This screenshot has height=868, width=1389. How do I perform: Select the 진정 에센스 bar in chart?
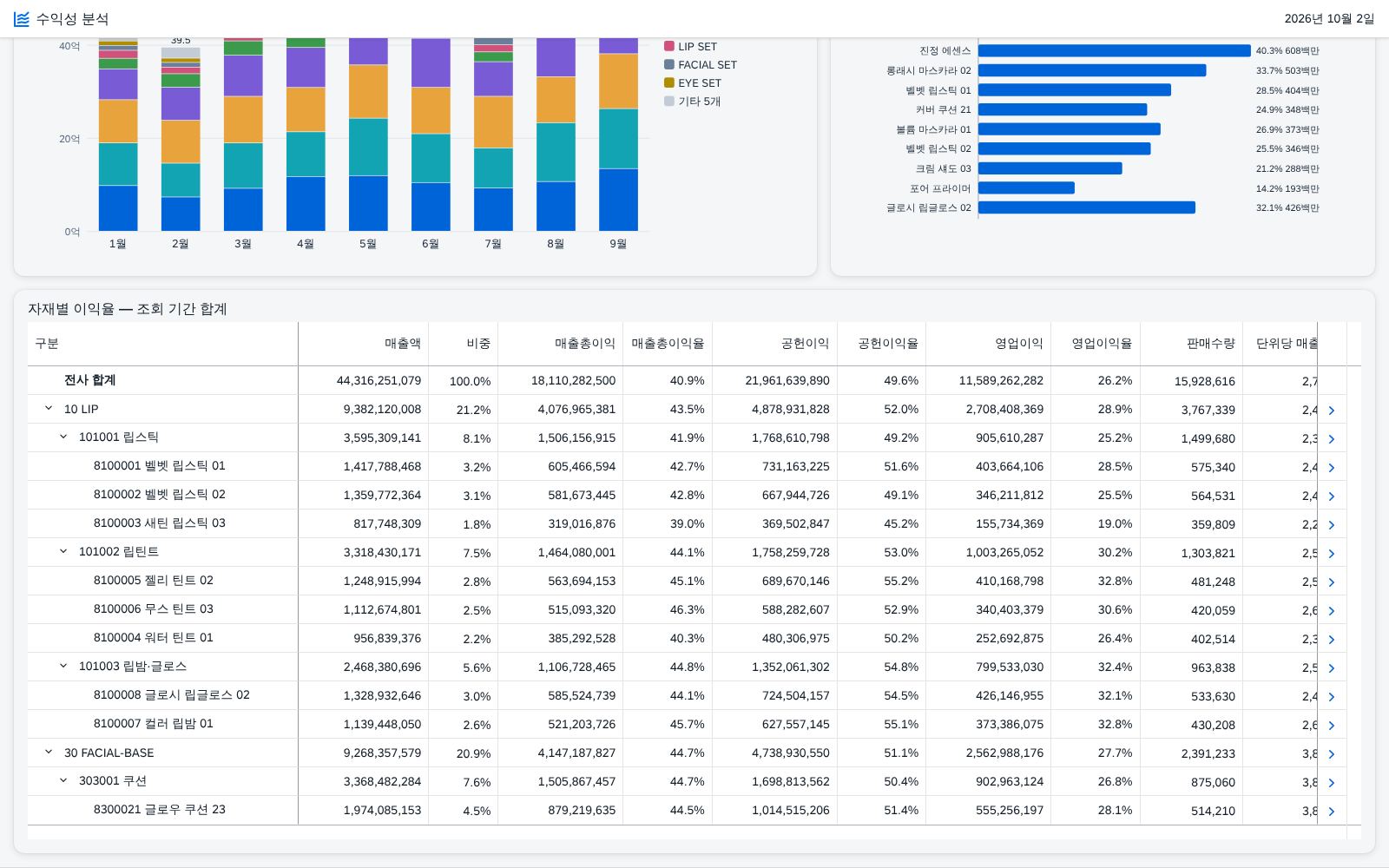coord(1115,51)
